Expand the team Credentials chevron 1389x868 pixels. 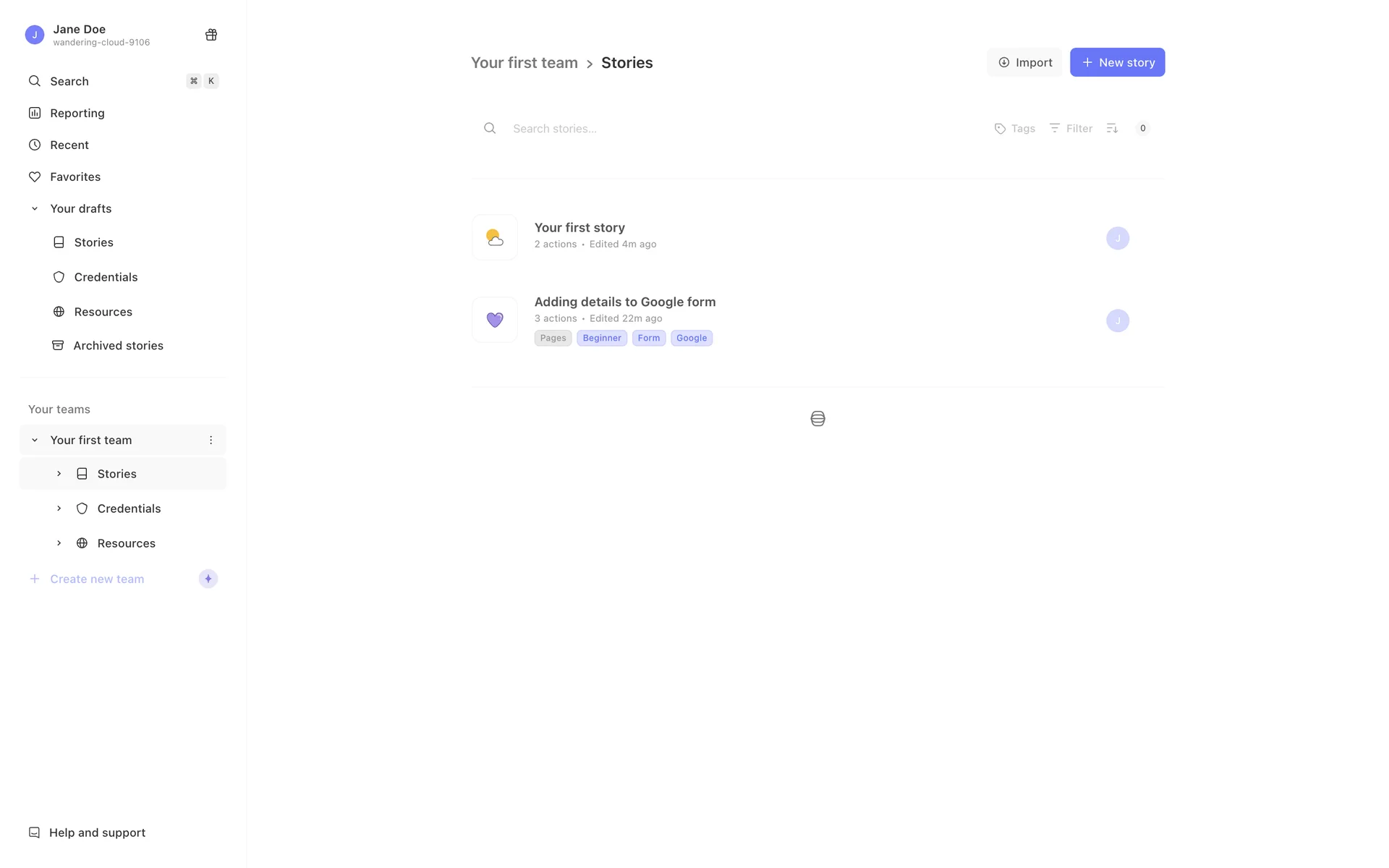(x=59, y=509)
